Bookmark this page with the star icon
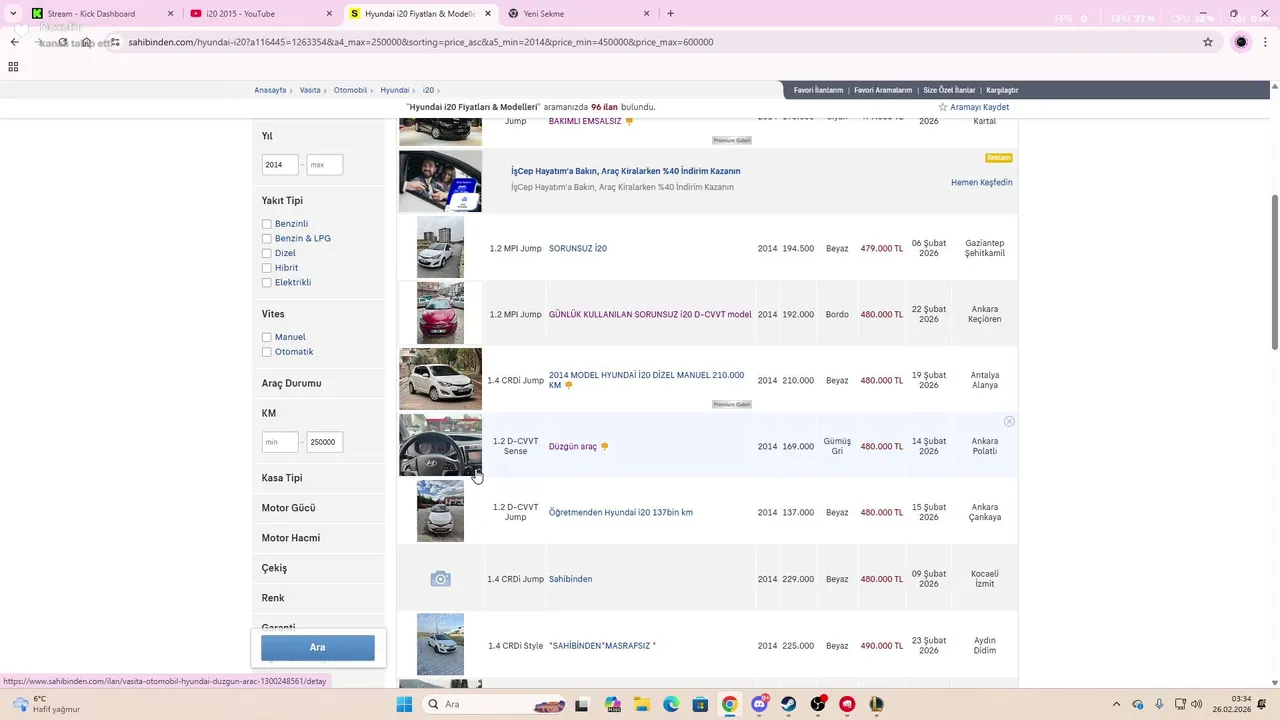Viewport: 1280px width, 720px height. [1208, 42]
